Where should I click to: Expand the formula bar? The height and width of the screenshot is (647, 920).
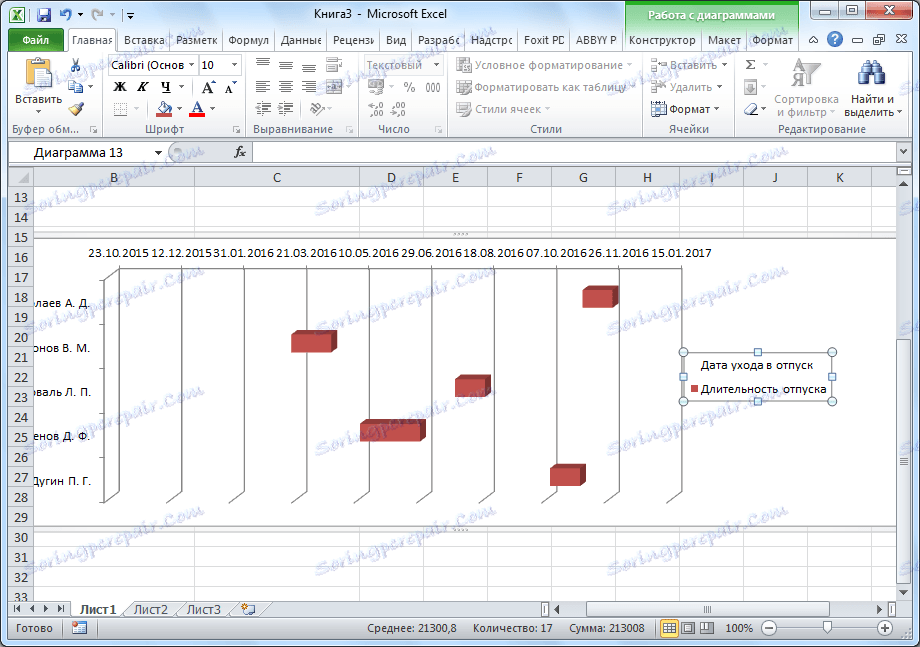click(903, 153)
